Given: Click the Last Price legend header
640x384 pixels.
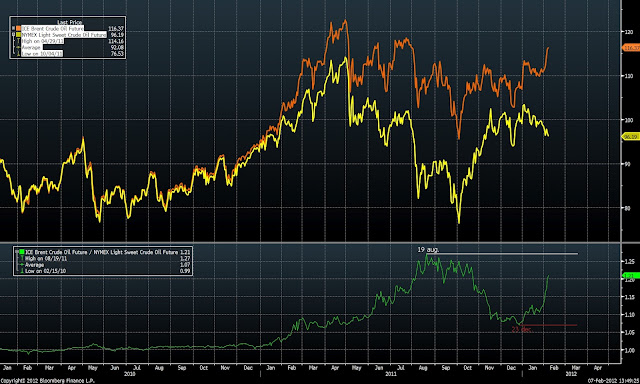Looking at the screenshot, I should pyautogui.click(x=69, y=22).
